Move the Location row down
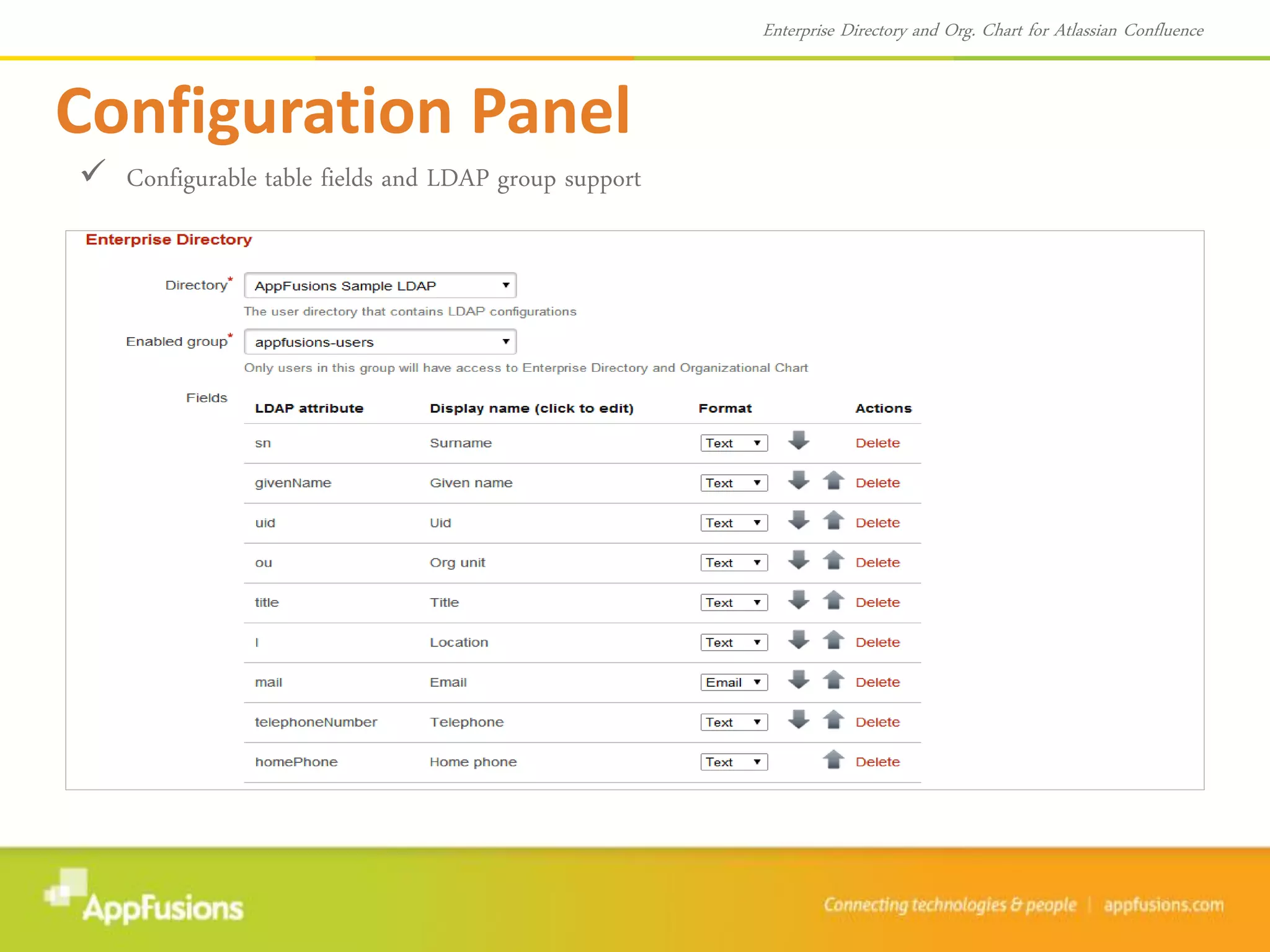Viewport: 1270px width, 952px height. click(x=799, y=640)
